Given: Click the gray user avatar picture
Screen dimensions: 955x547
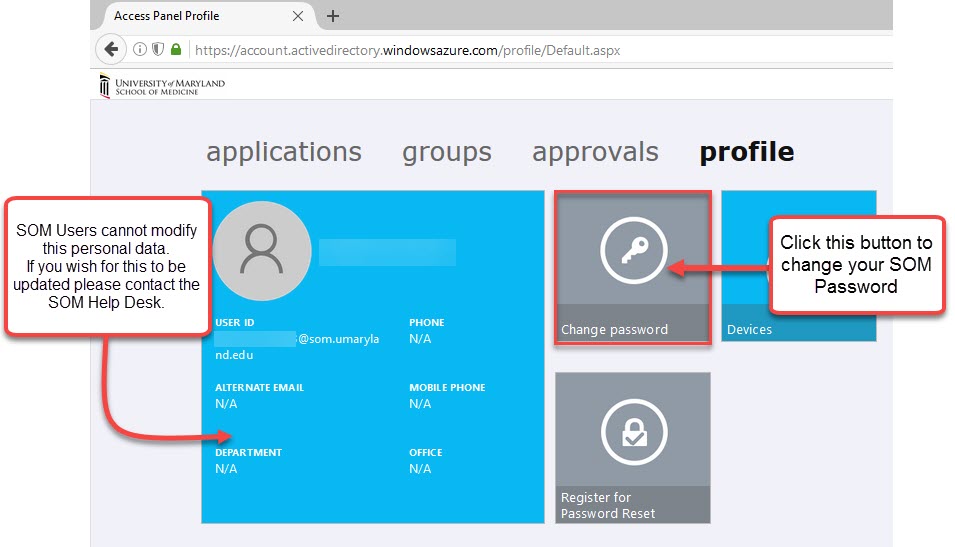Looking at the screenshot, I should click(x=262, y=250).
